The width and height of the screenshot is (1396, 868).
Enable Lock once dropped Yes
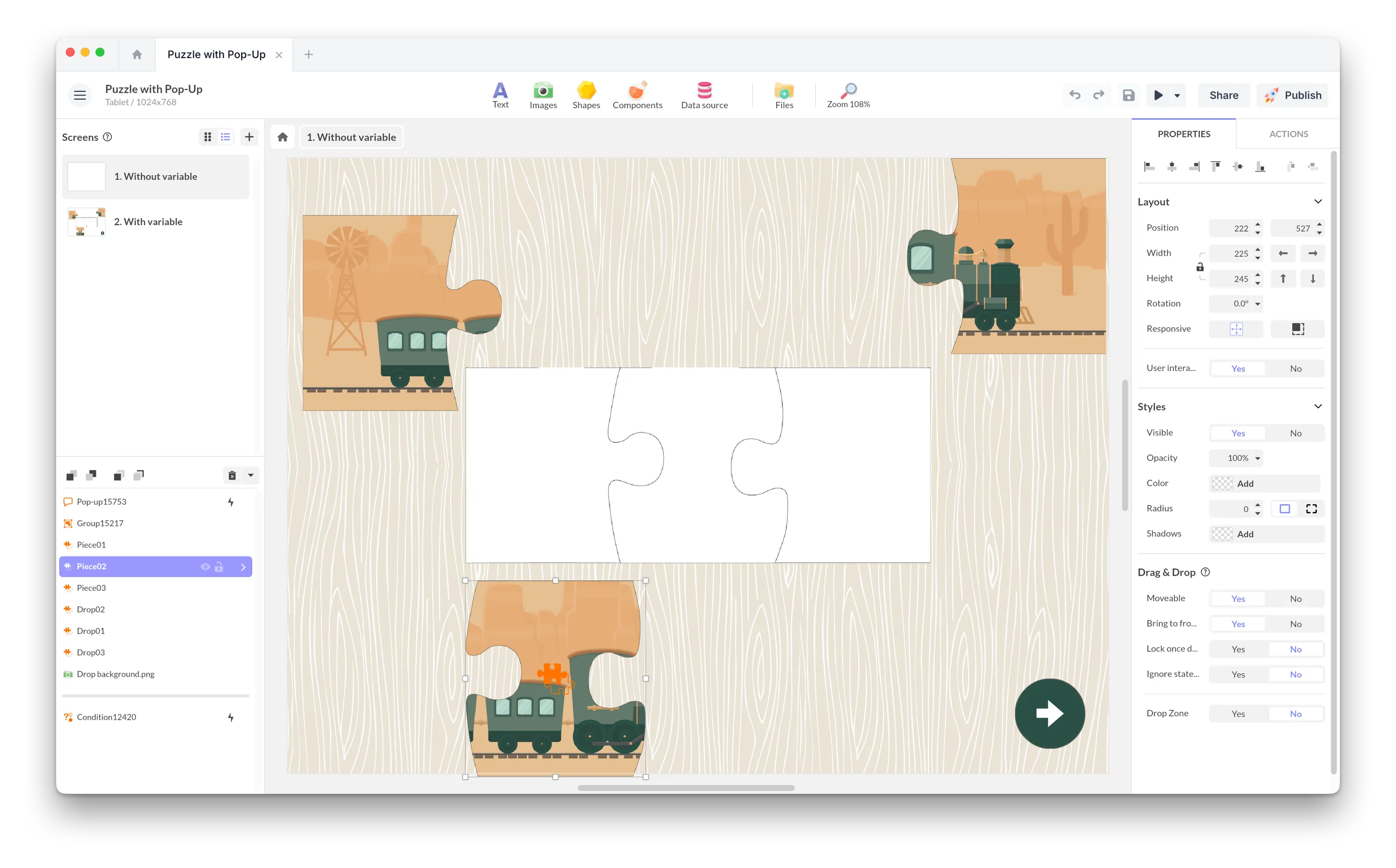coord(1238,649)
